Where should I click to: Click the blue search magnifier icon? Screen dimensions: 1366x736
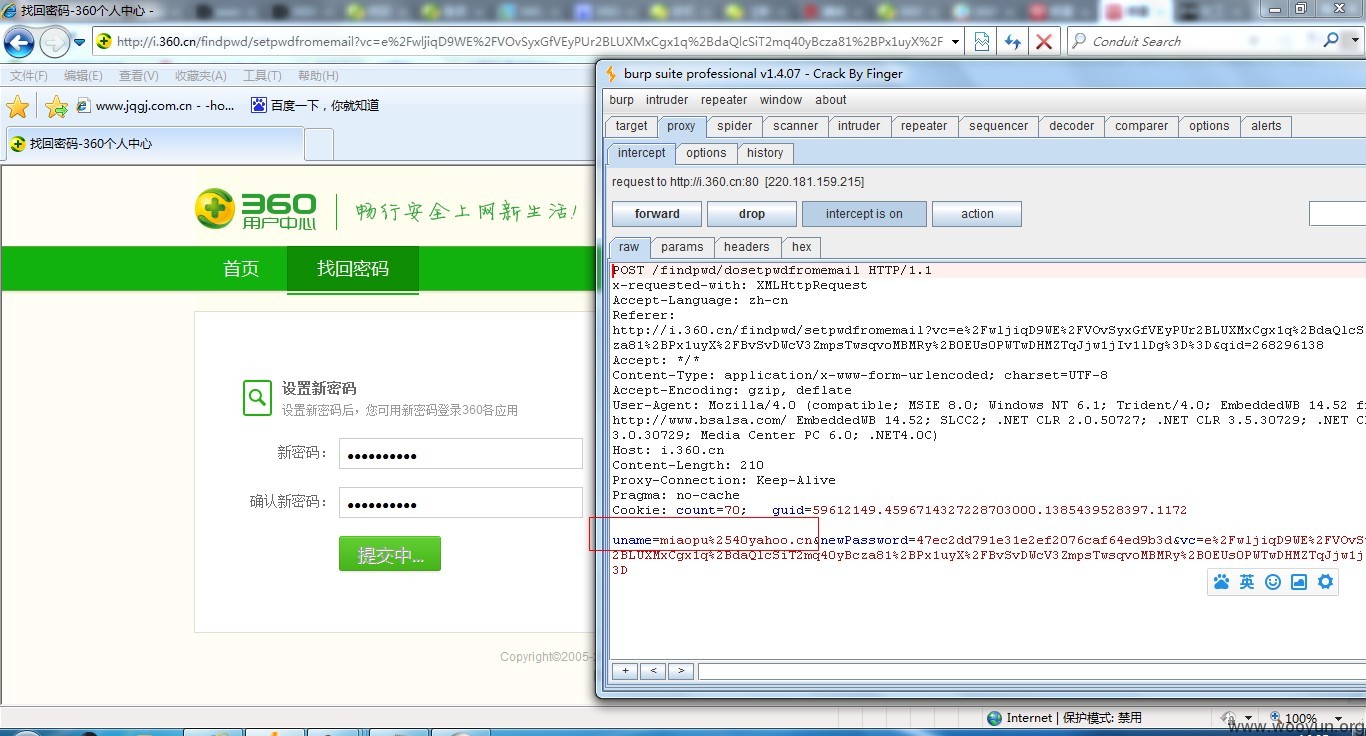[1330, 41]
